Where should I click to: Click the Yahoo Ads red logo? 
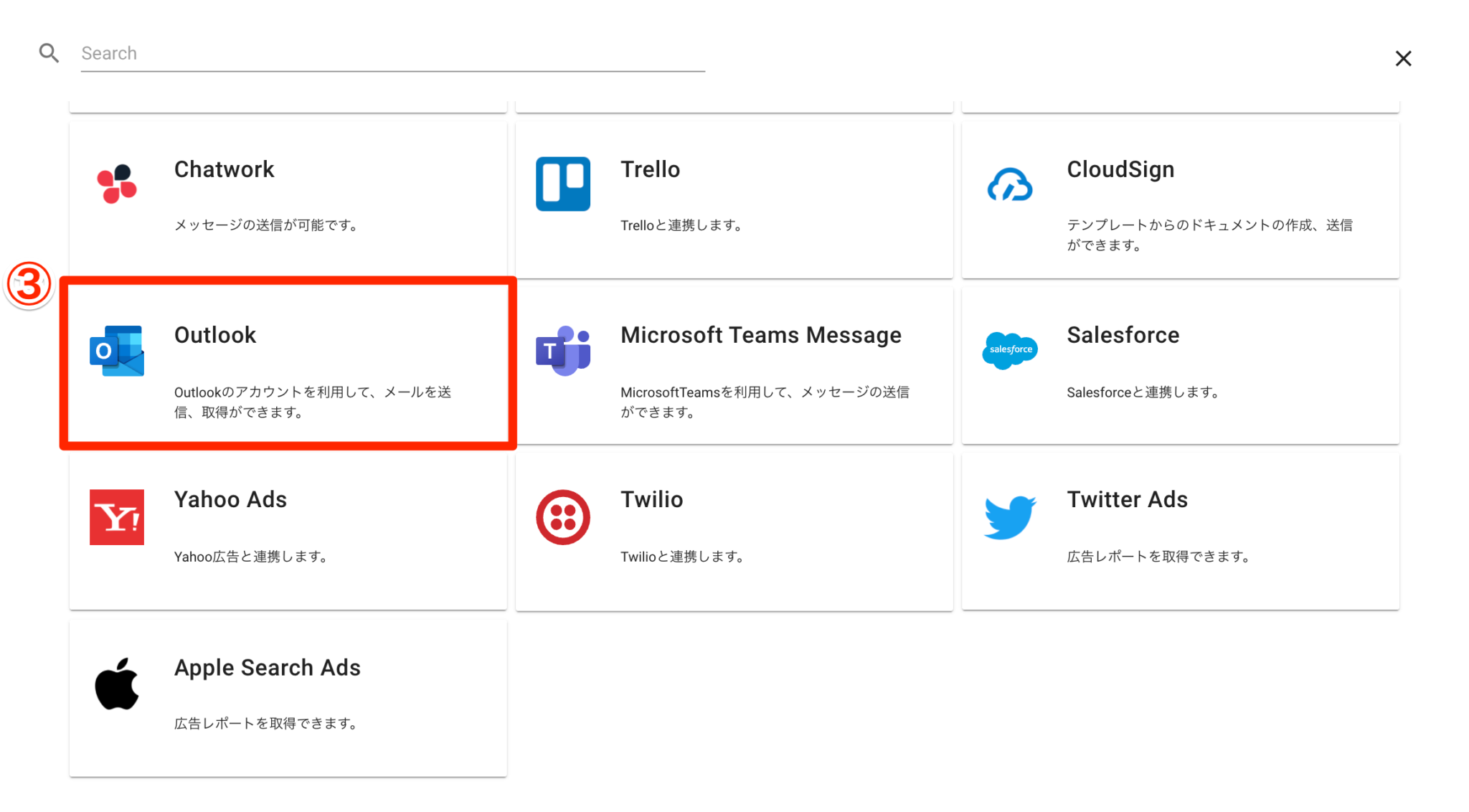tap(117, 517)
